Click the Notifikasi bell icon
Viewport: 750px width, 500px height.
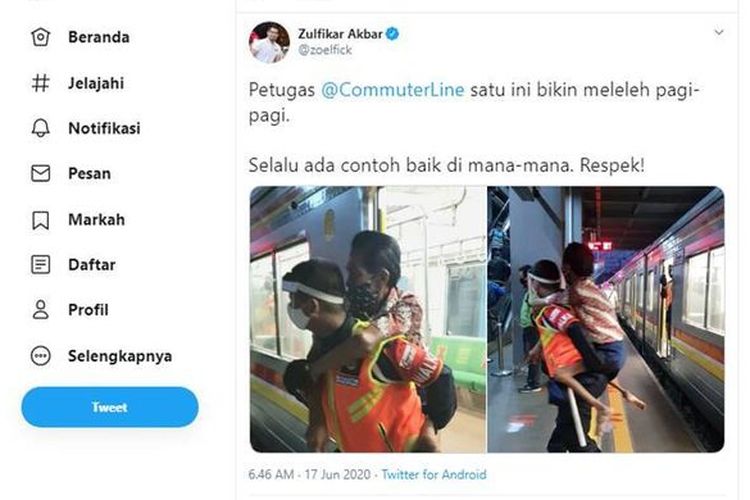41,128
